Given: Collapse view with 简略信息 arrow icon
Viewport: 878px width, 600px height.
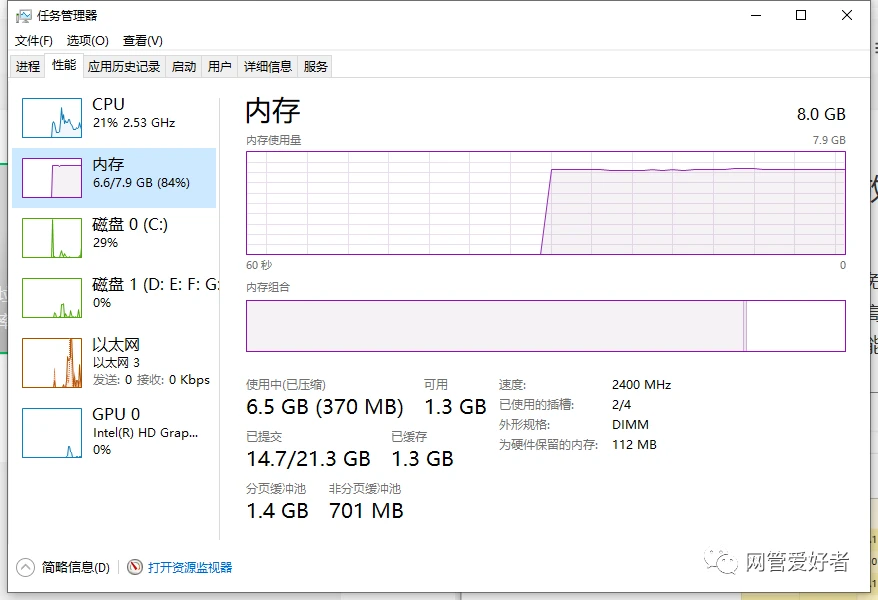Looking at the screenshot, I should tap(26, 567).
